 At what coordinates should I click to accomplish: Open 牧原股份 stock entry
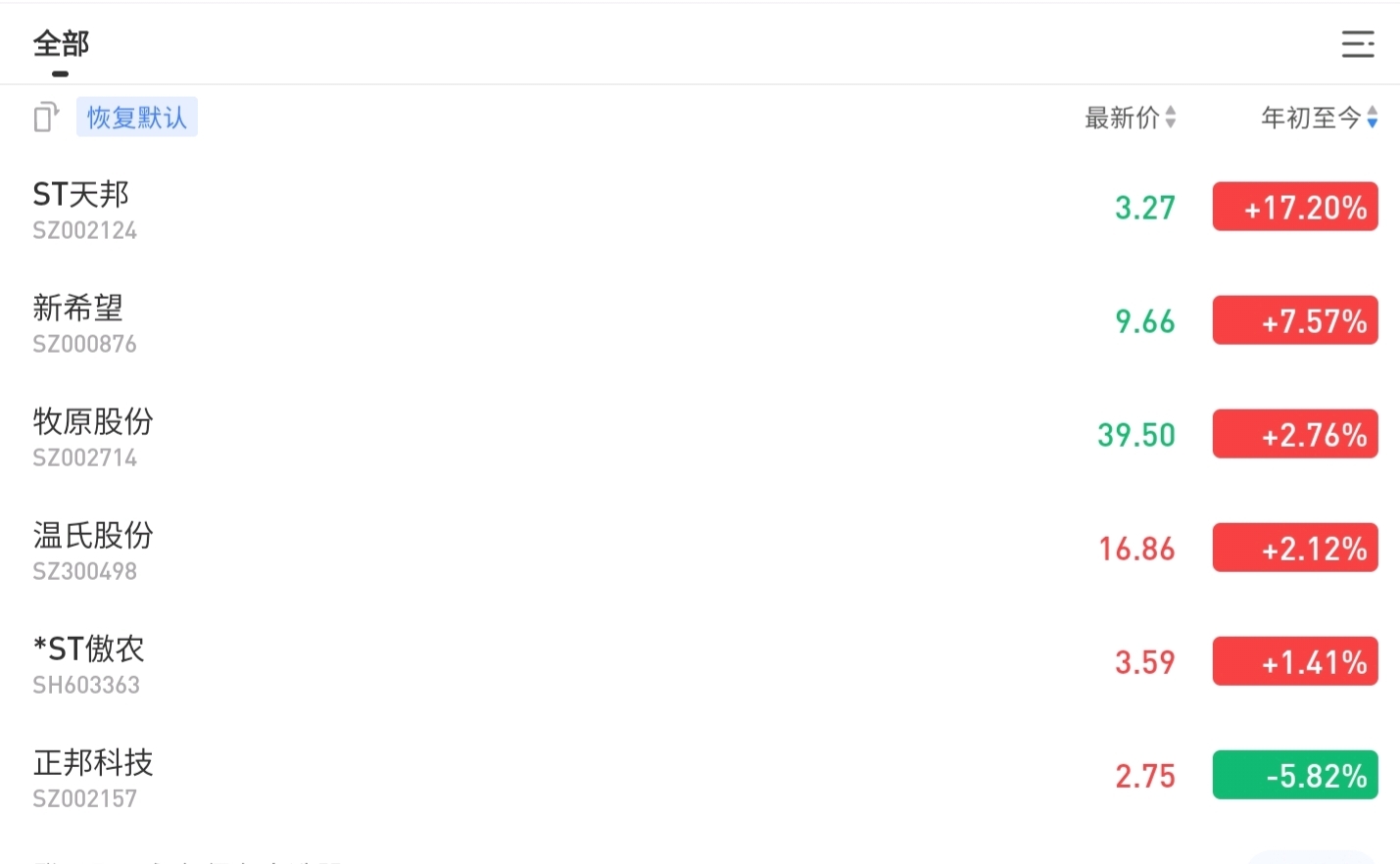(700, 435)
